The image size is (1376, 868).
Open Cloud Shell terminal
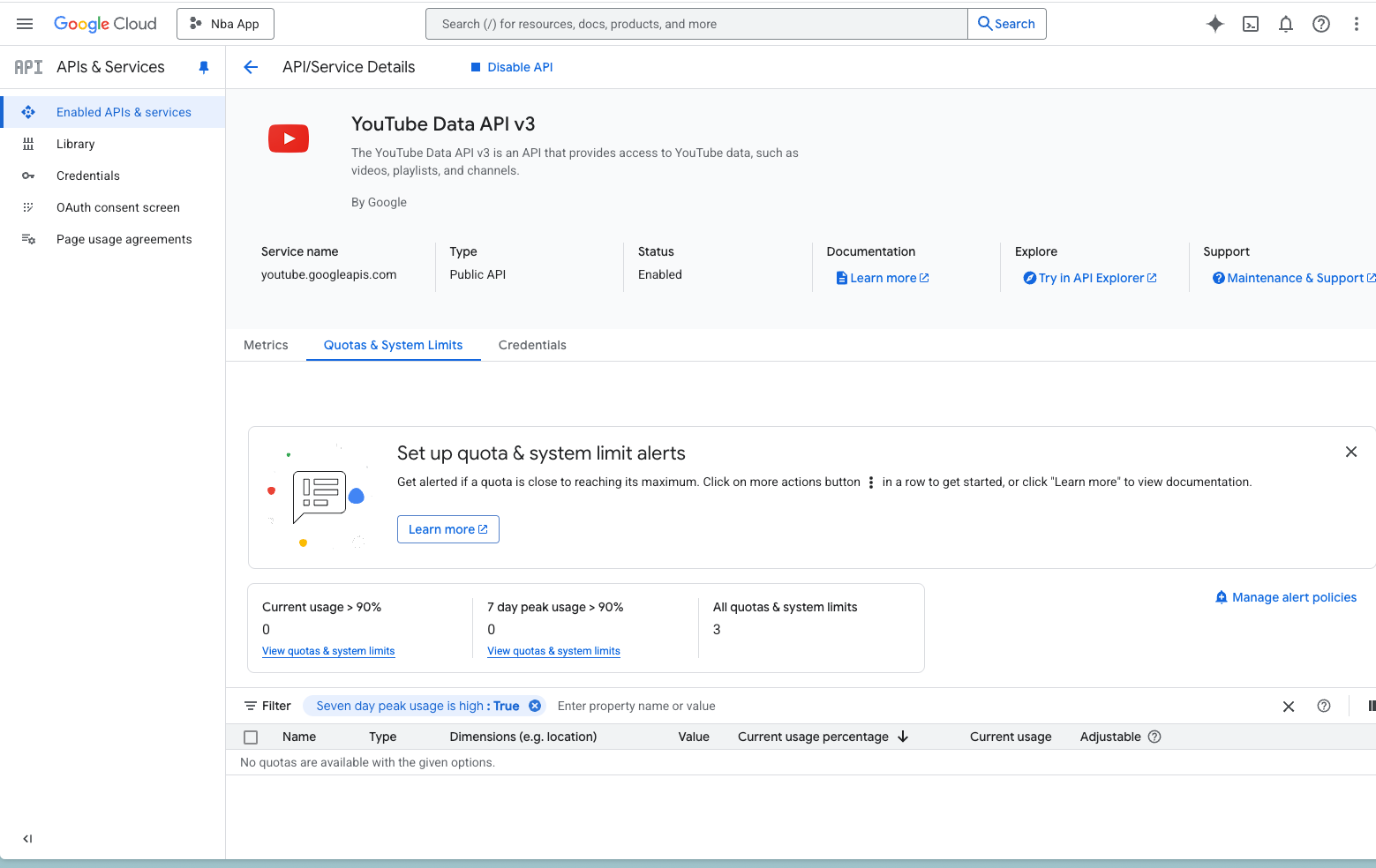click(1251, 24)
